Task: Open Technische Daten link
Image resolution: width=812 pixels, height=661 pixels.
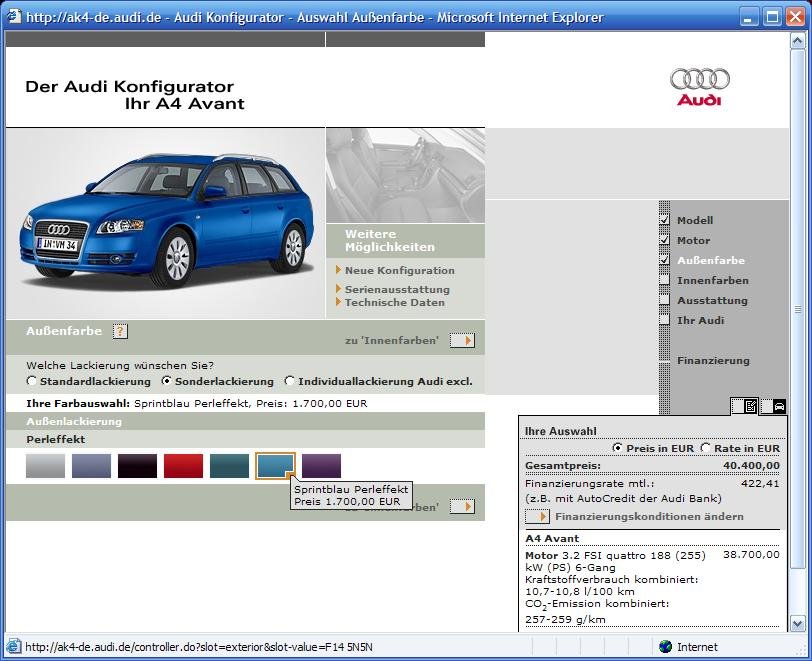Action: click(394, 303)
